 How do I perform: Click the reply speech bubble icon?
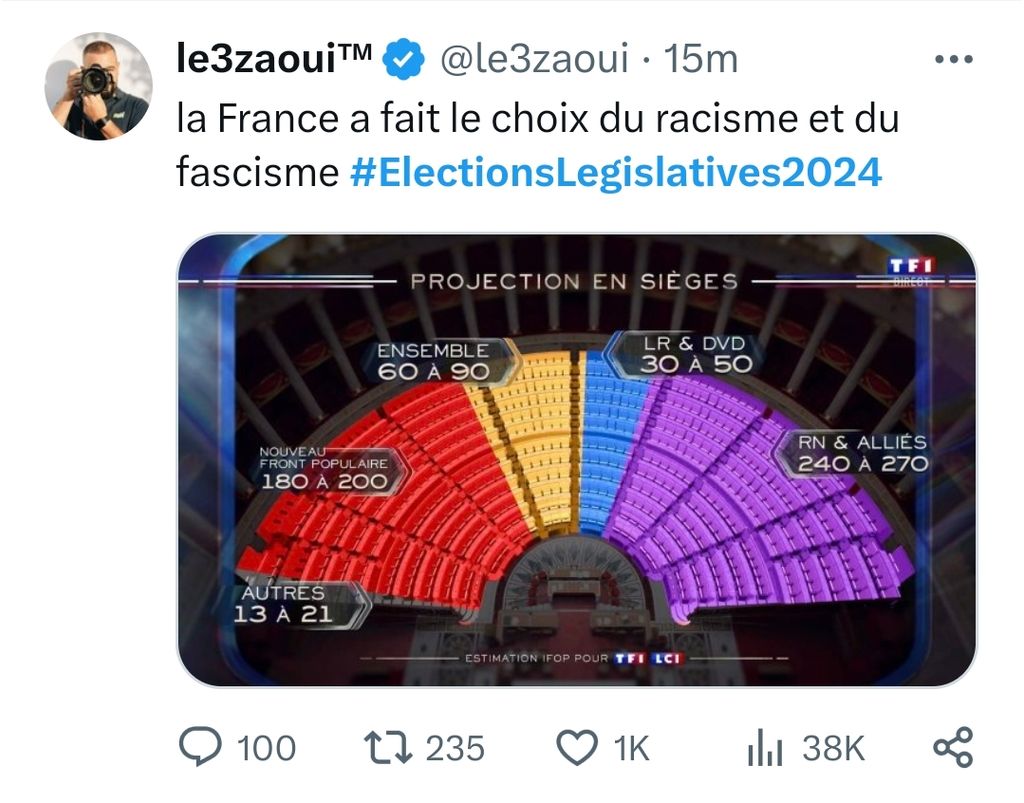203,748
